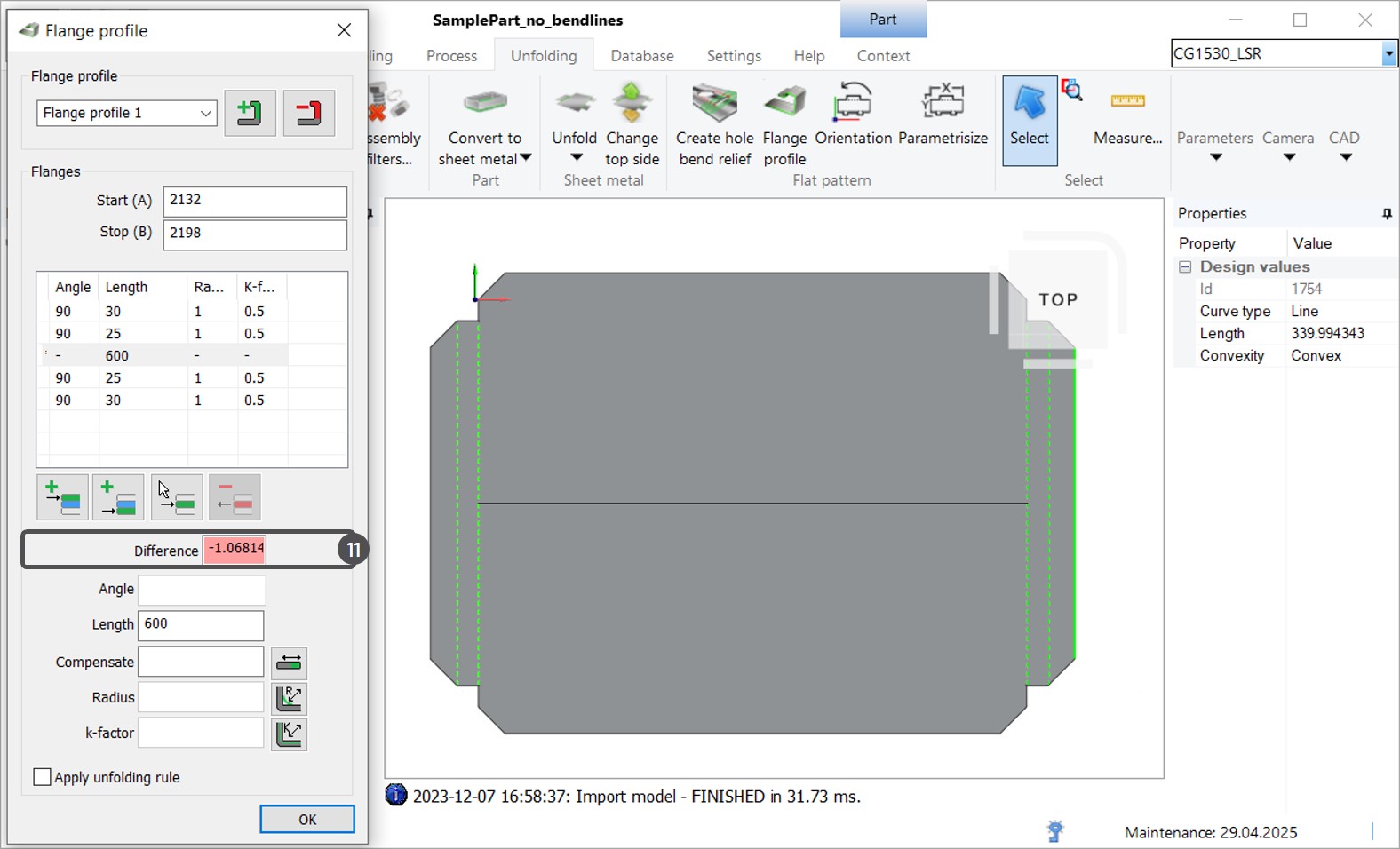Open the CG1530_LSR machine dropdown
The height and width of the screenshot is (849, 1400).
1388,54
